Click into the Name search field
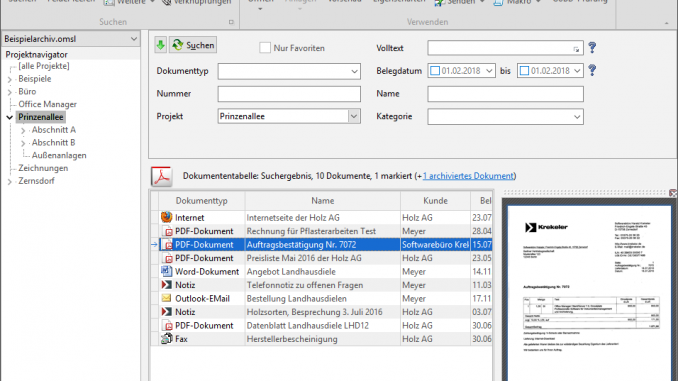The width and height of the screenshot is (678, 381). 505,94
